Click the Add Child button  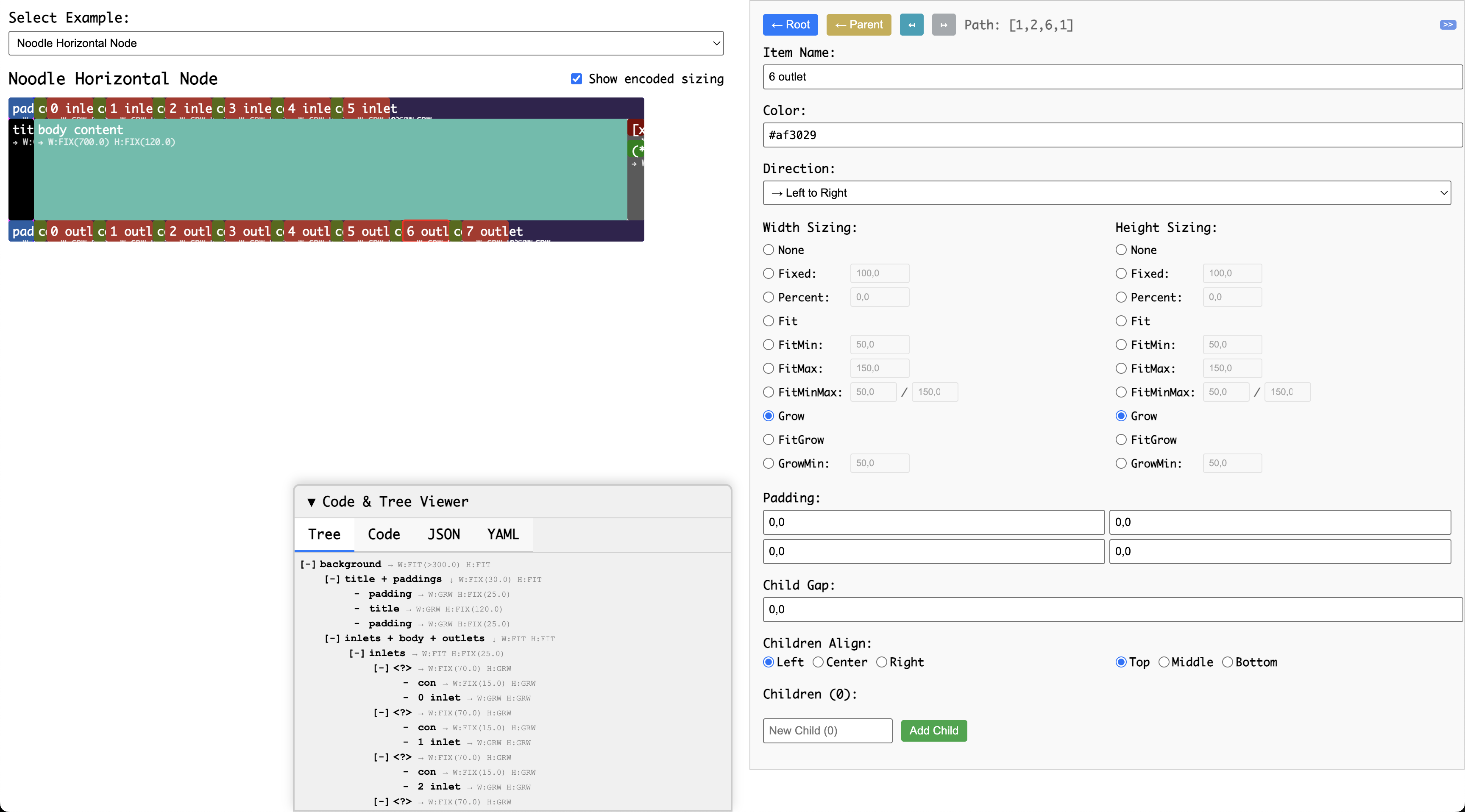click(933, 731)
